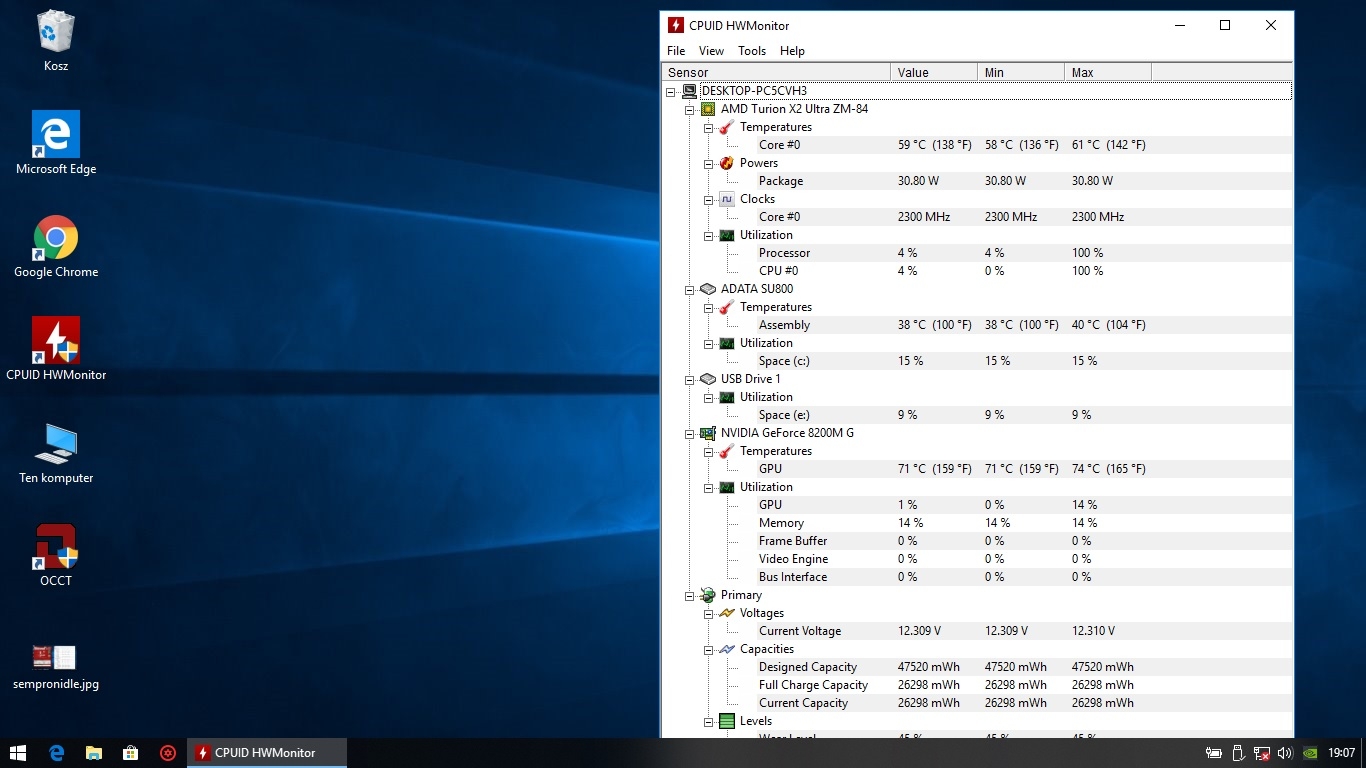The width and height of the screenshot is (1366, 768).
Task: Open the Tools menu
Action: [x=752, y=51]
